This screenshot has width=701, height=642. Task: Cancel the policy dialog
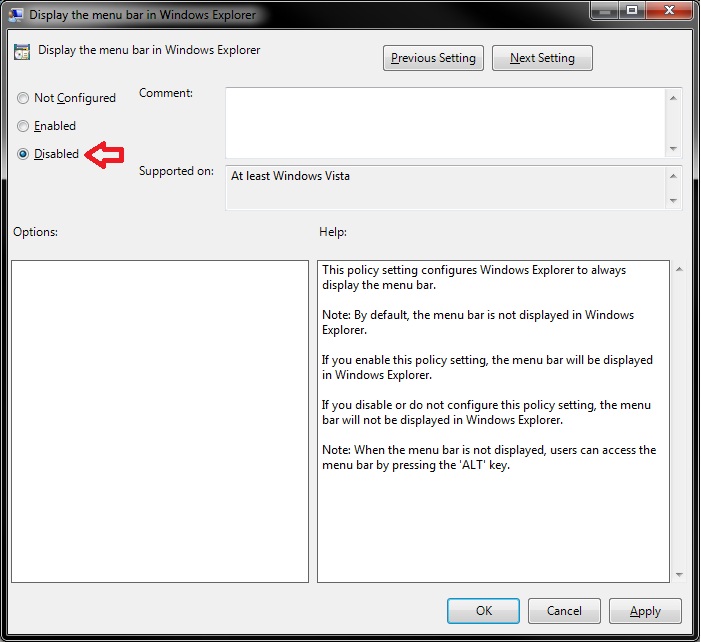tap(564, 611)
